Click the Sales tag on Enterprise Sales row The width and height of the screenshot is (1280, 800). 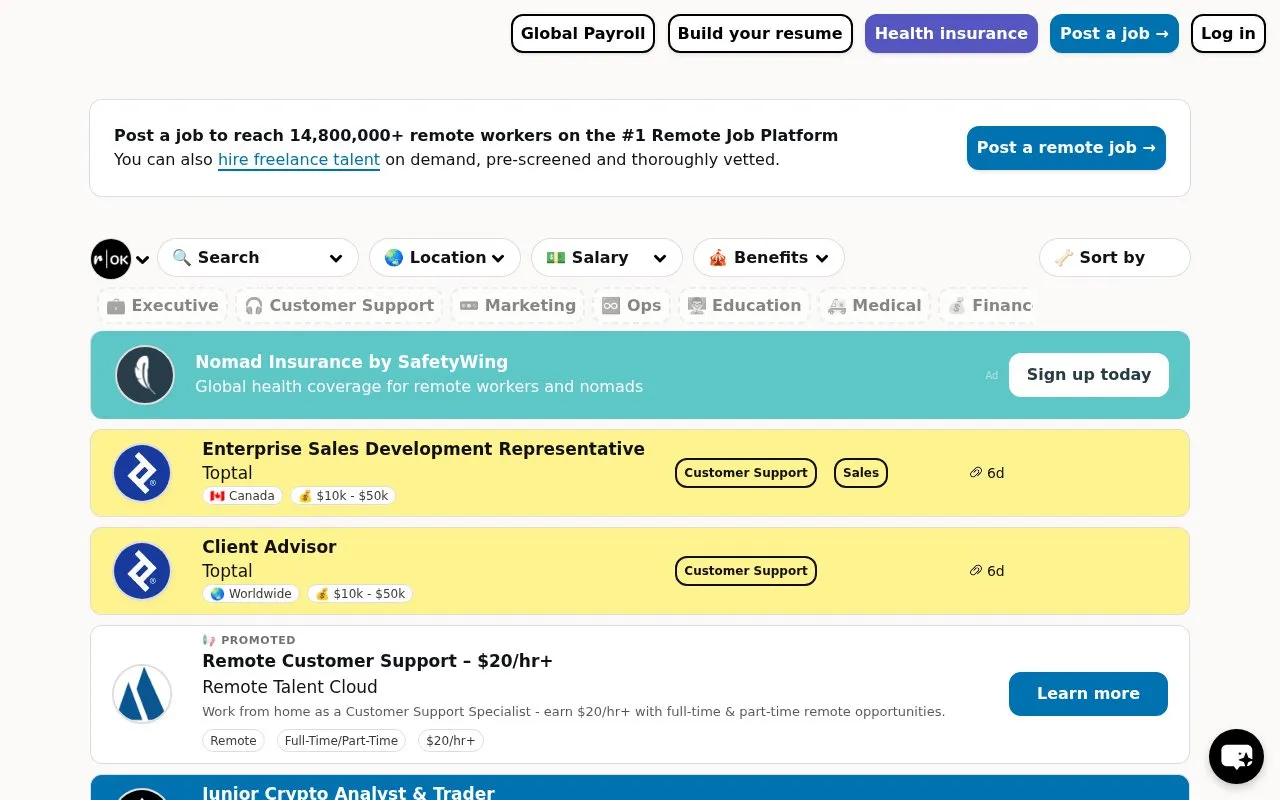coord(861,473)
